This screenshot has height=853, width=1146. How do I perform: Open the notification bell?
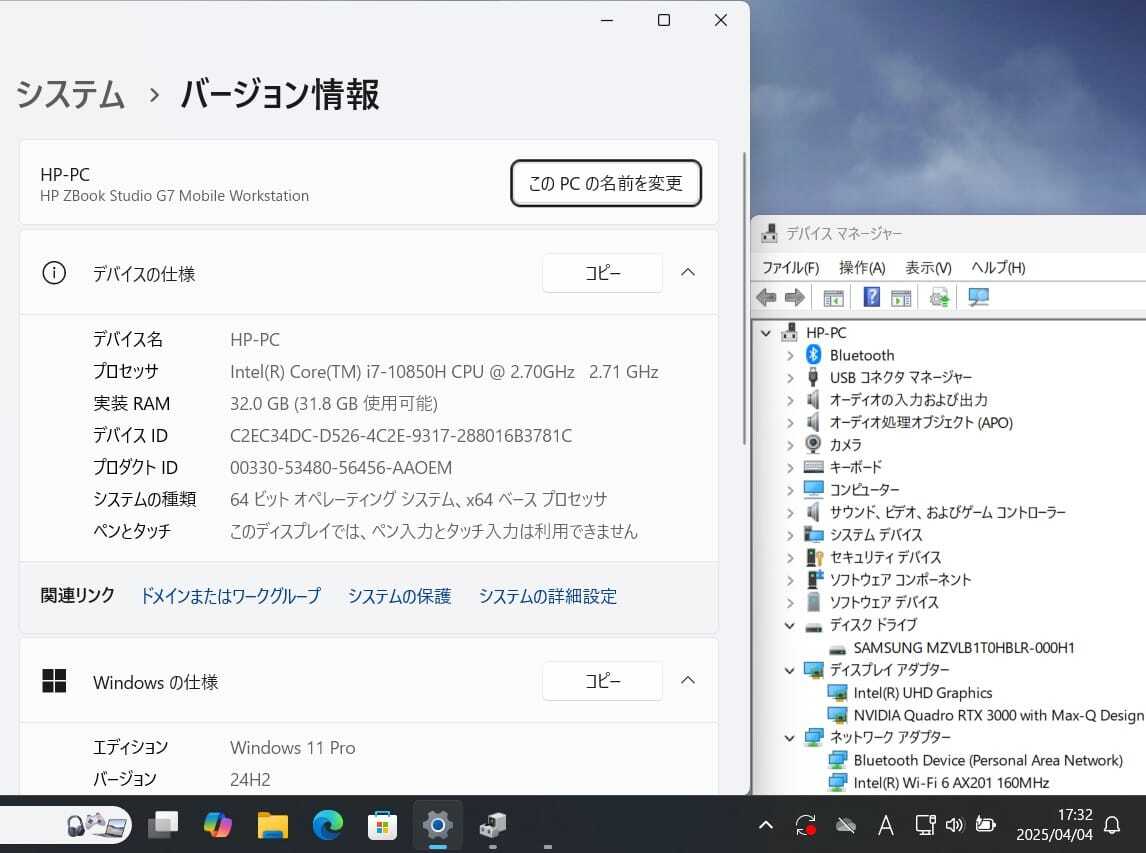(1112, 825)
